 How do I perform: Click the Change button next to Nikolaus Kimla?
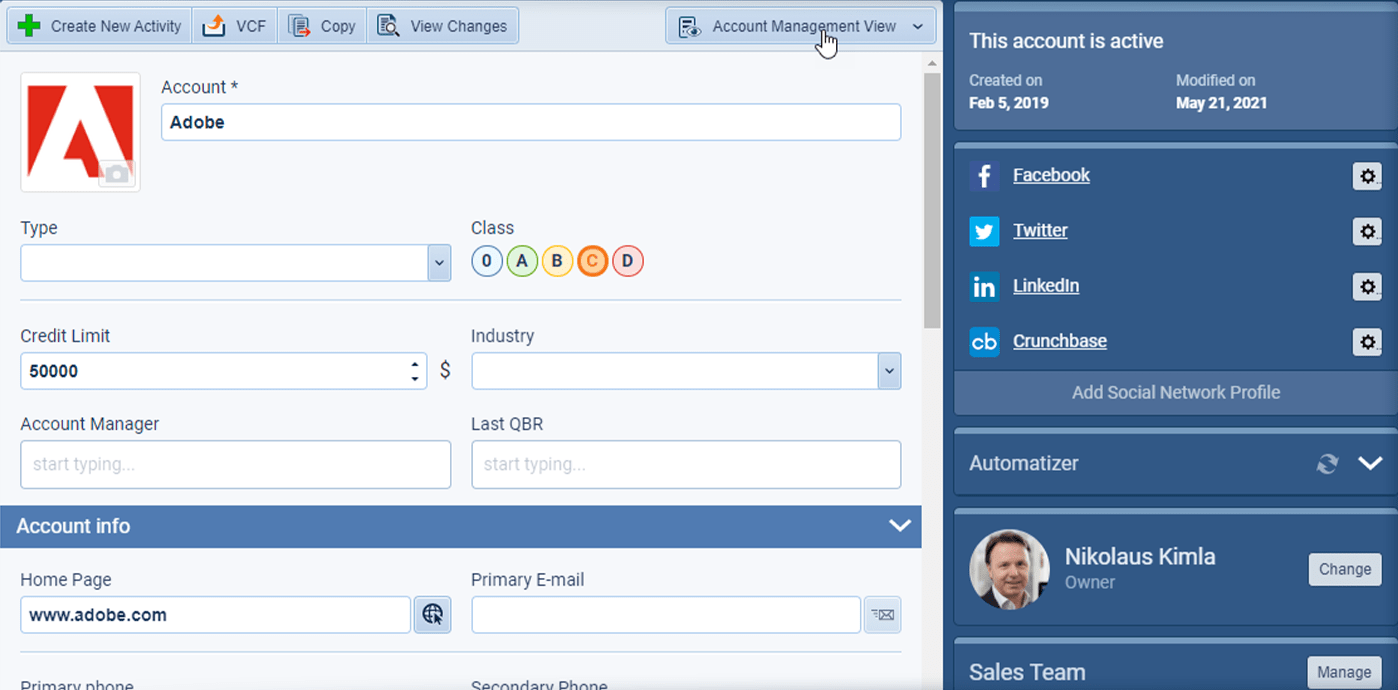click(x=1344, y=569)
